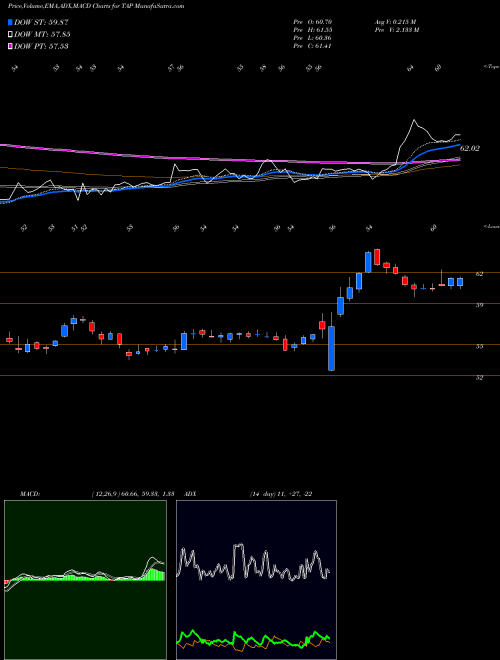The image size is (500, 660).
Task: Open the green MACD histogram chart panel
Action: (85, 580)
